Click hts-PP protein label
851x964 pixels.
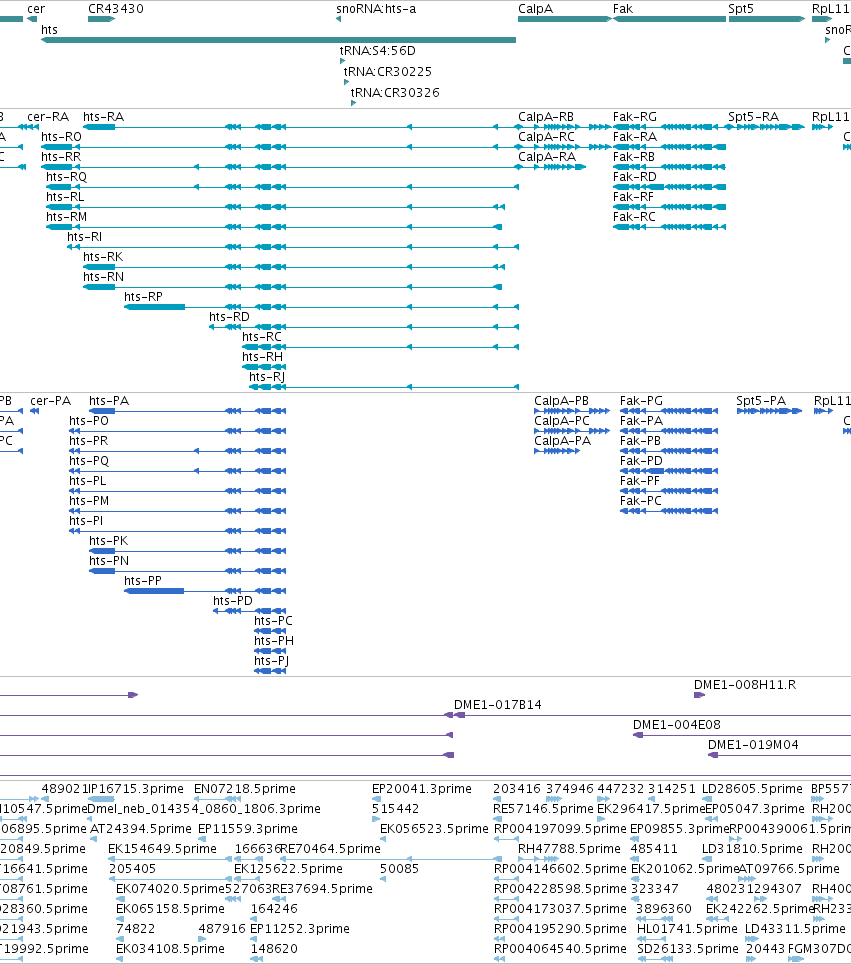pyautogui.click(x=143, y=580)
